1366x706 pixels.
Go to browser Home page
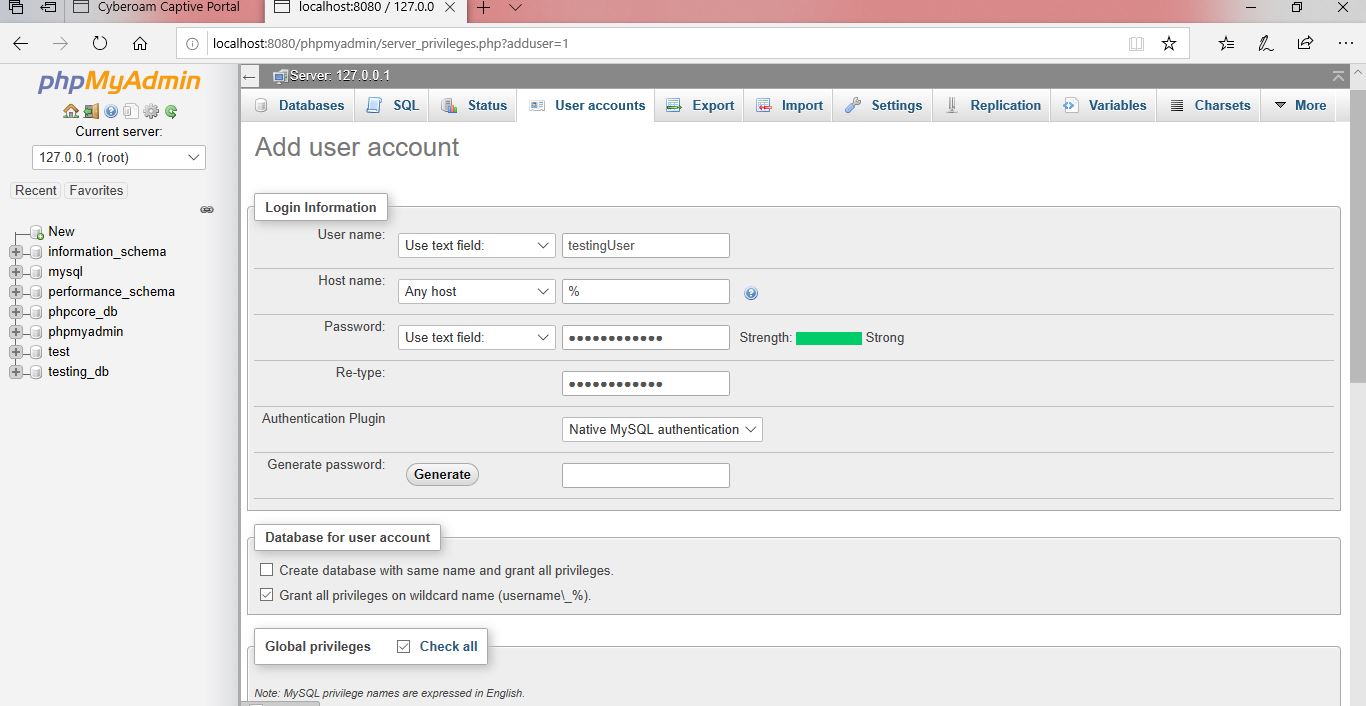[140, 43]
